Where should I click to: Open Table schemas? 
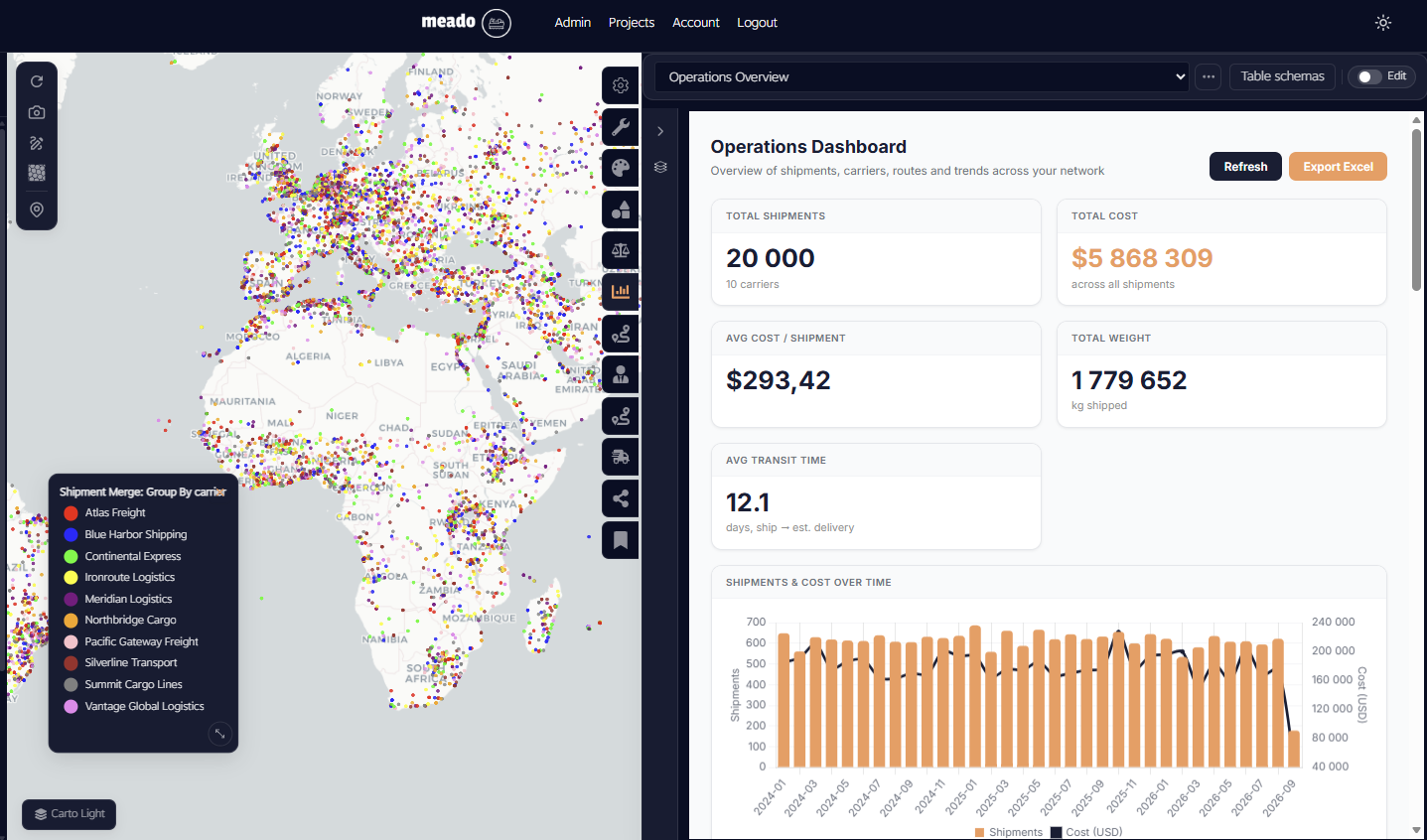[1282, 76]
